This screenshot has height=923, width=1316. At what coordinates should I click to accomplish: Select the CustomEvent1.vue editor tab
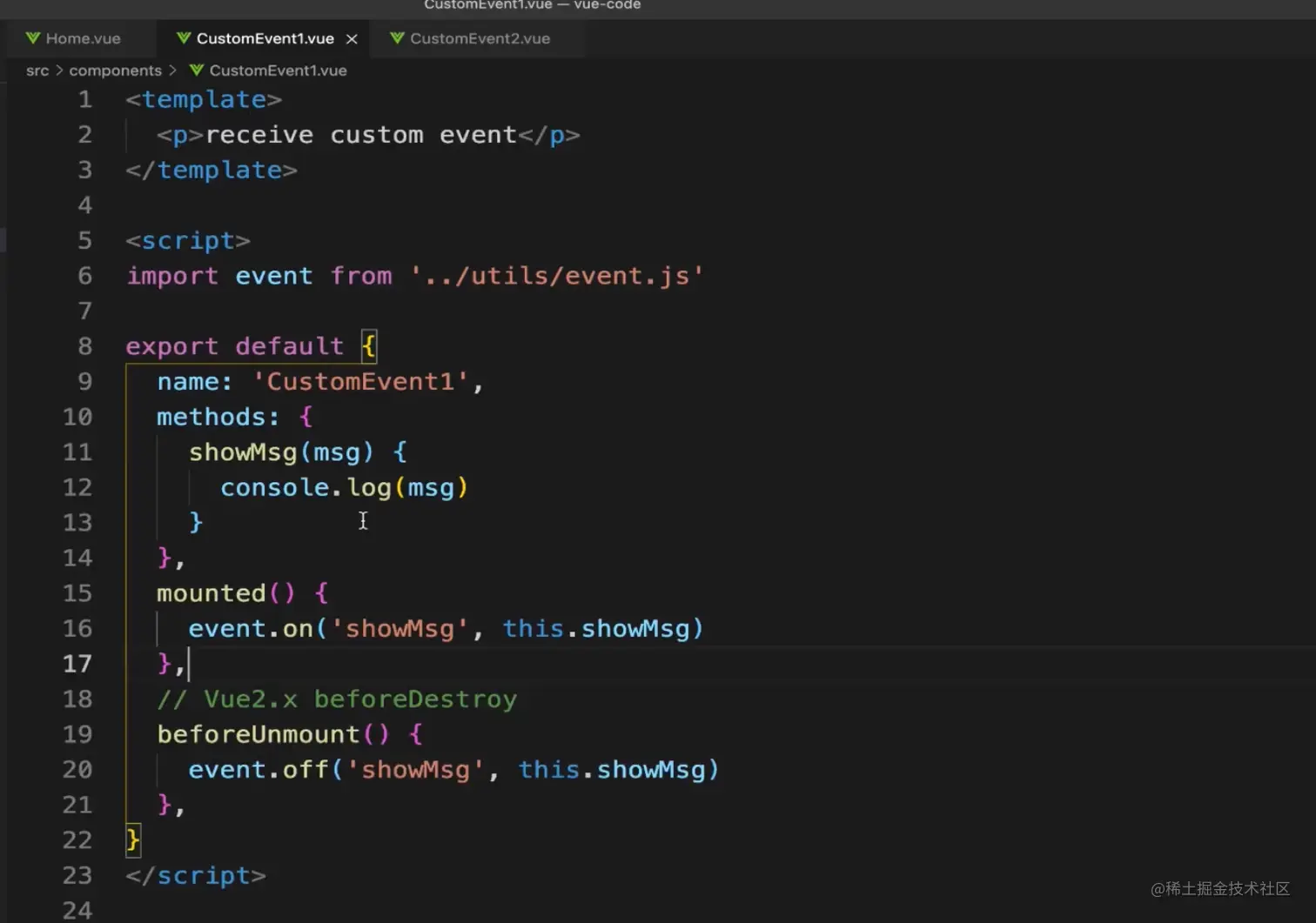[265, 38]
